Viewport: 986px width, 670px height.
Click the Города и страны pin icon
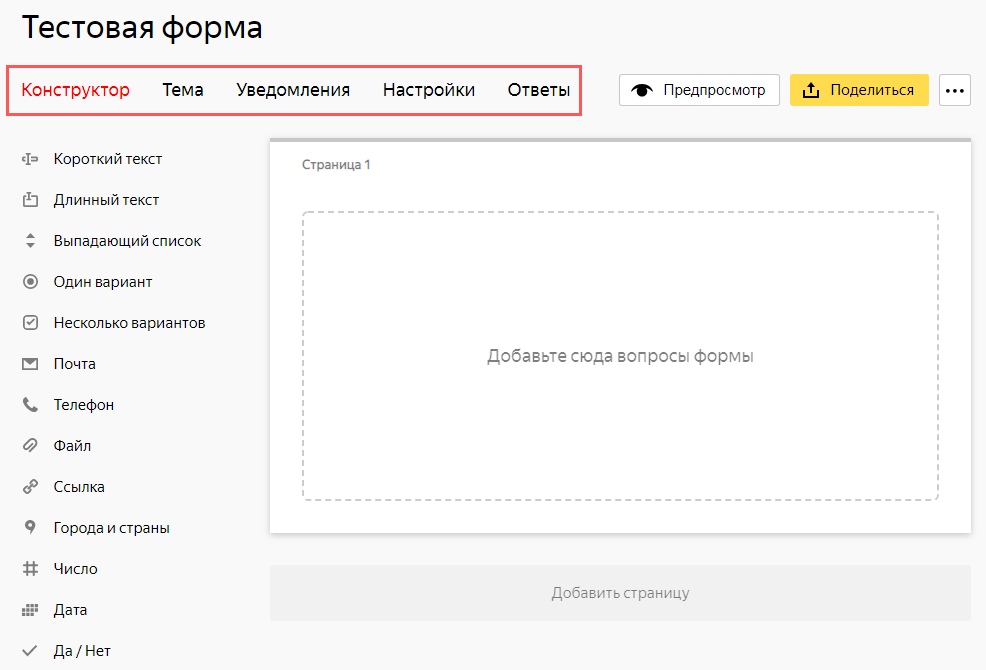[x=30, y=528]
